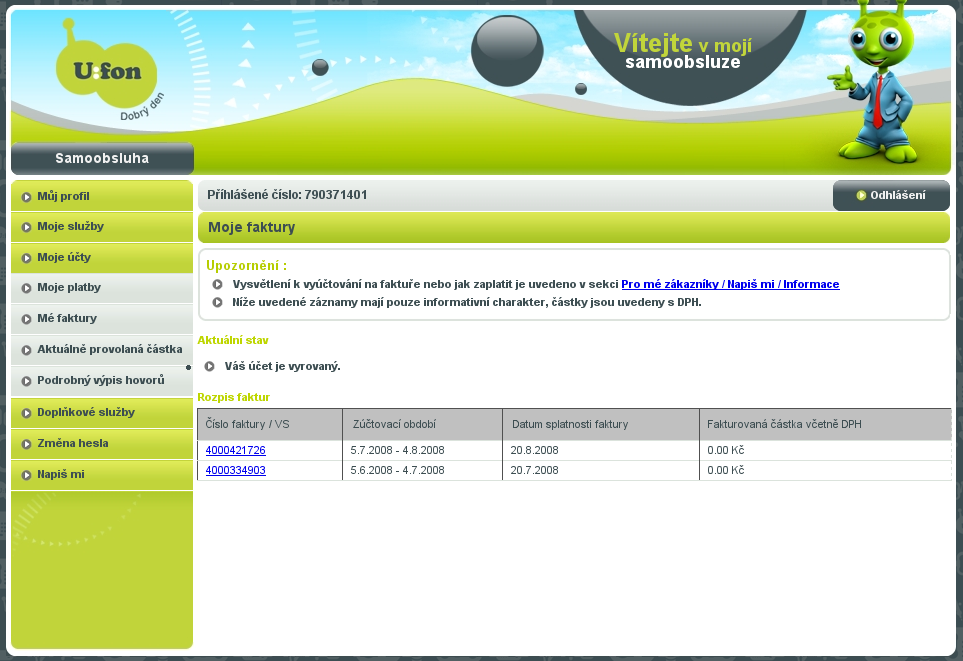Image resolution: width=963 pixels, height=661 pixels.
Task: Click the 'Upozornění :' heading
Action: (246, 266)
